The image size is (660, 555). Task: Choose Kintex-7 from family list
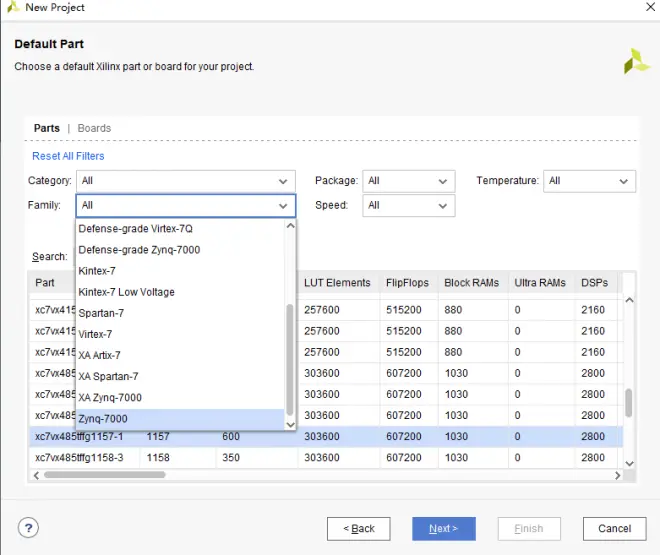tap(180, 271)
